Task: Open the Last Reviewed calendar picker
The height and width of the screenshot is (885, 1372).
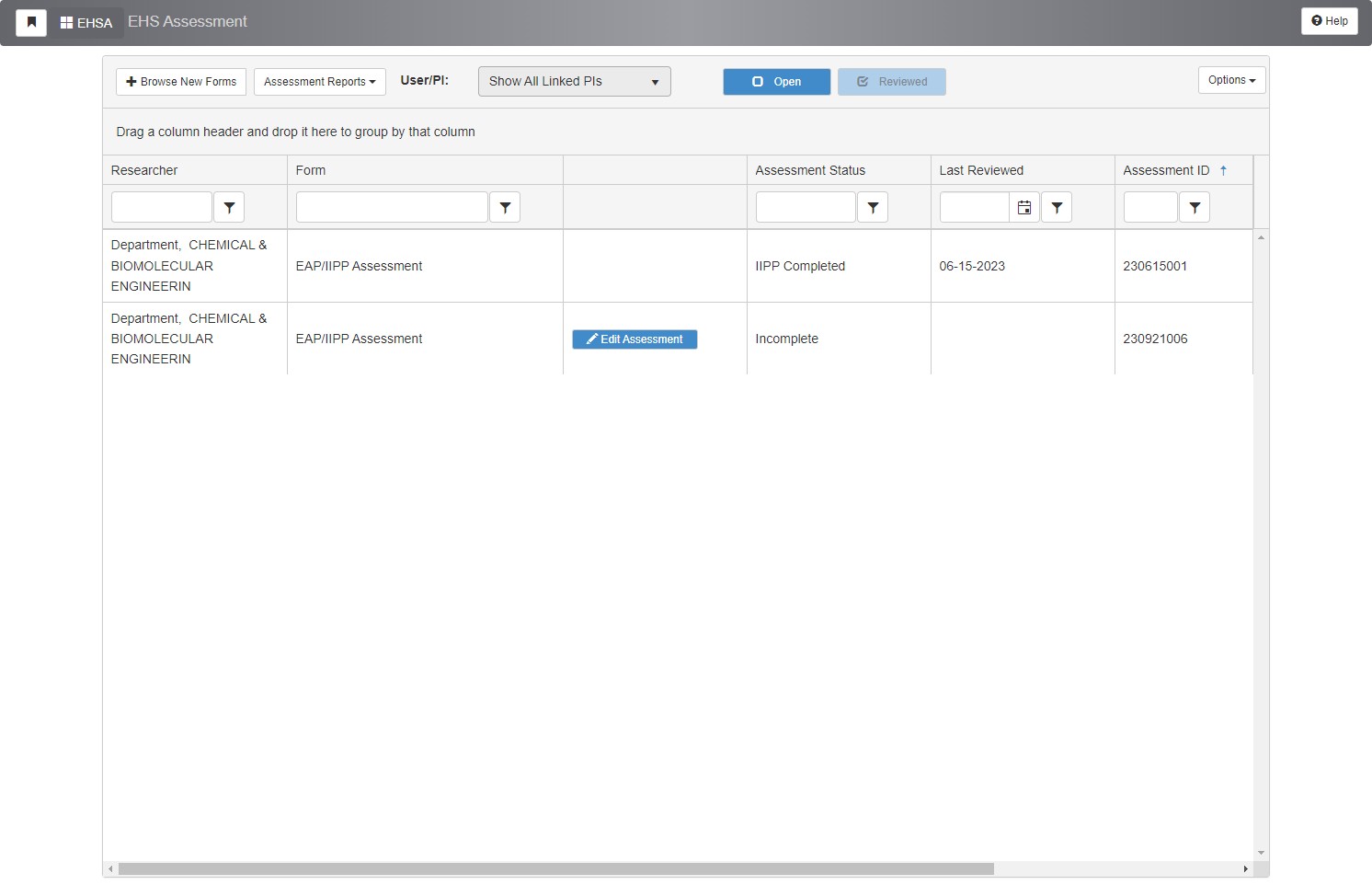Action: [x=1024, y=208]
